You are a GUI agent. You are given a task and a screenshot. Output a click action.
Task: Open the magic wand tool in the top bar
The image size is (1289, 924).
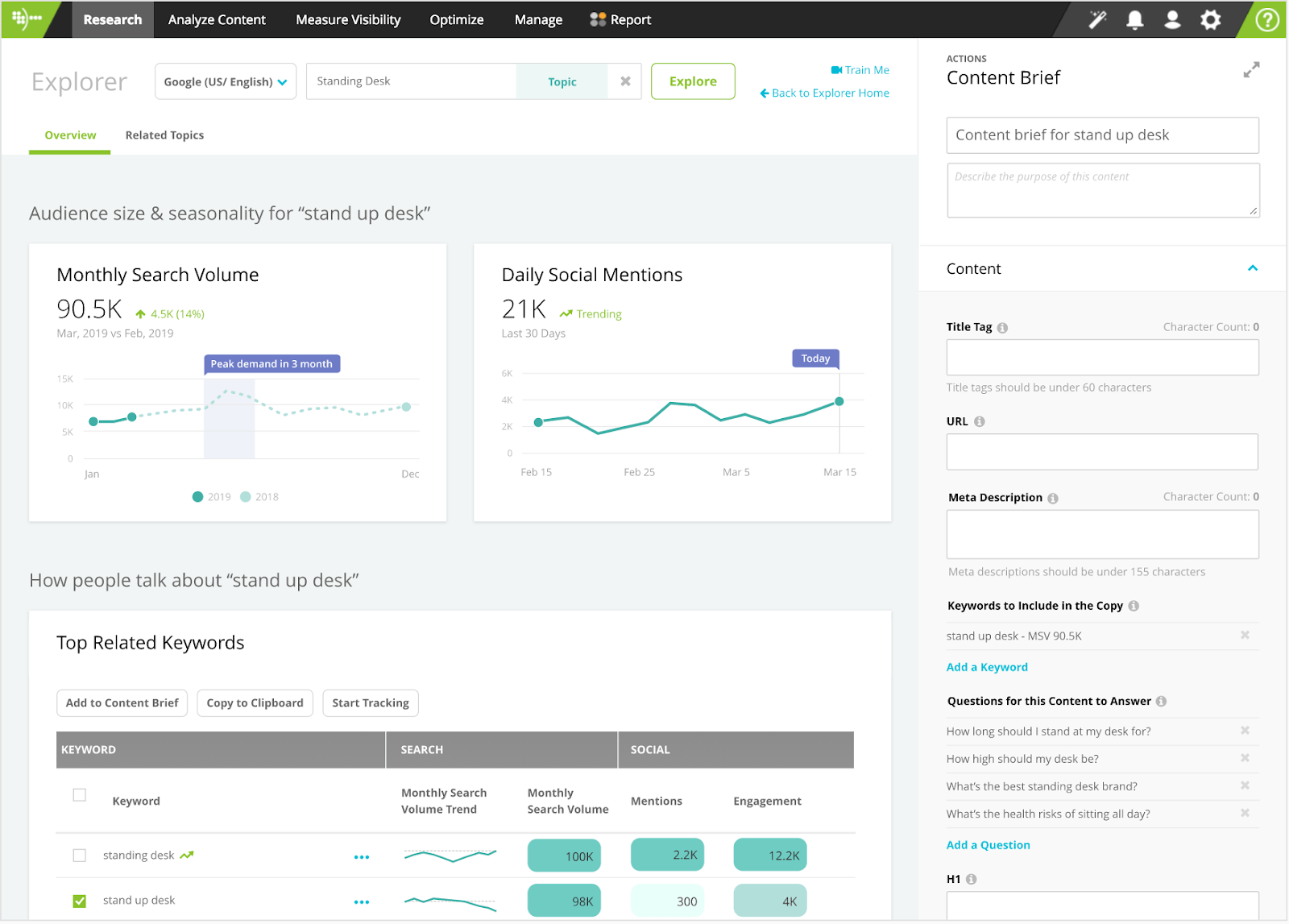tap(1097, 19)
